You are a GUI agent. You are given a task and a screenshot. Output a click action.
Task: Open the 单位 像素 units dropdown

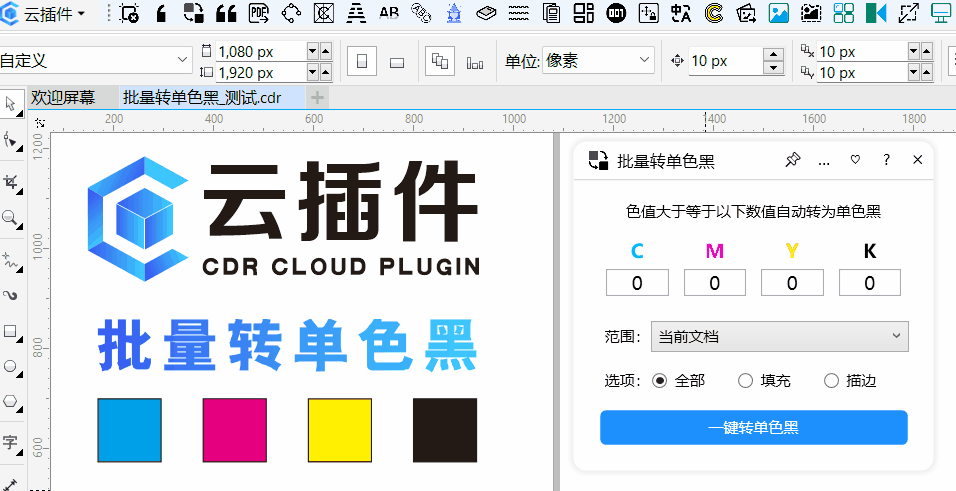(x=598, y=60)
